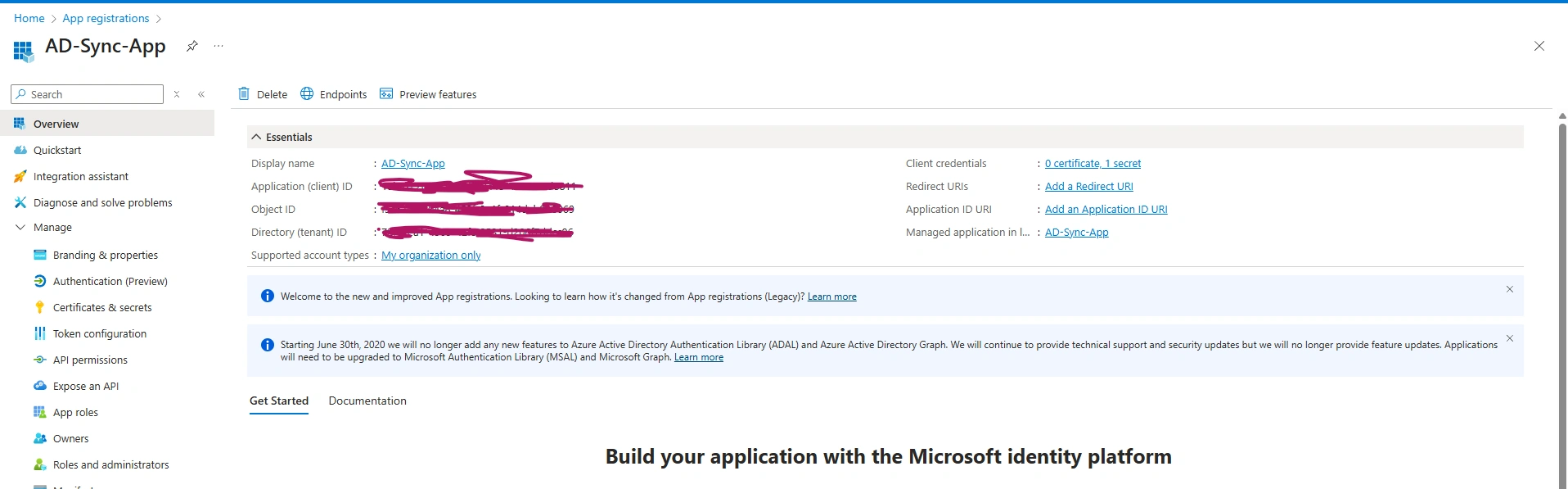Dismiss the welcome info banner
This screenshot has width=1568, height=489.
pos(1510,289)
